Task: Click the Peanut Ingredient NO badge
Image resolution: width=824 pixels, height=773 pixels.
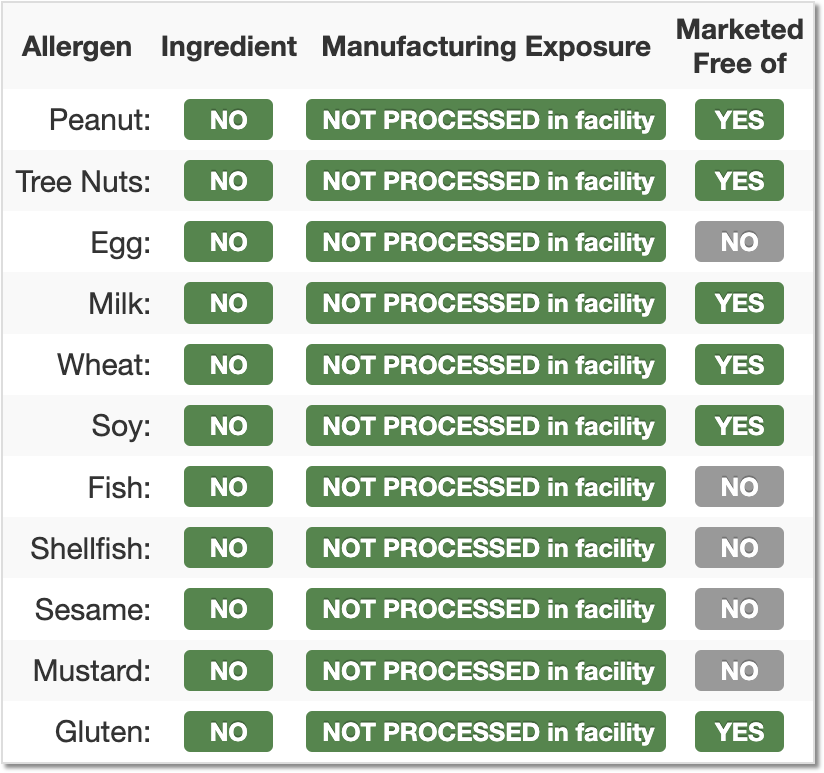Action: [228, 120]
